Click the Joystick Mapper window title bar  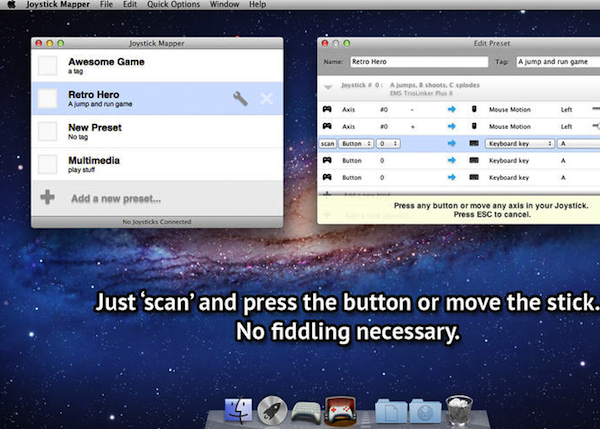tap(157, 43)
